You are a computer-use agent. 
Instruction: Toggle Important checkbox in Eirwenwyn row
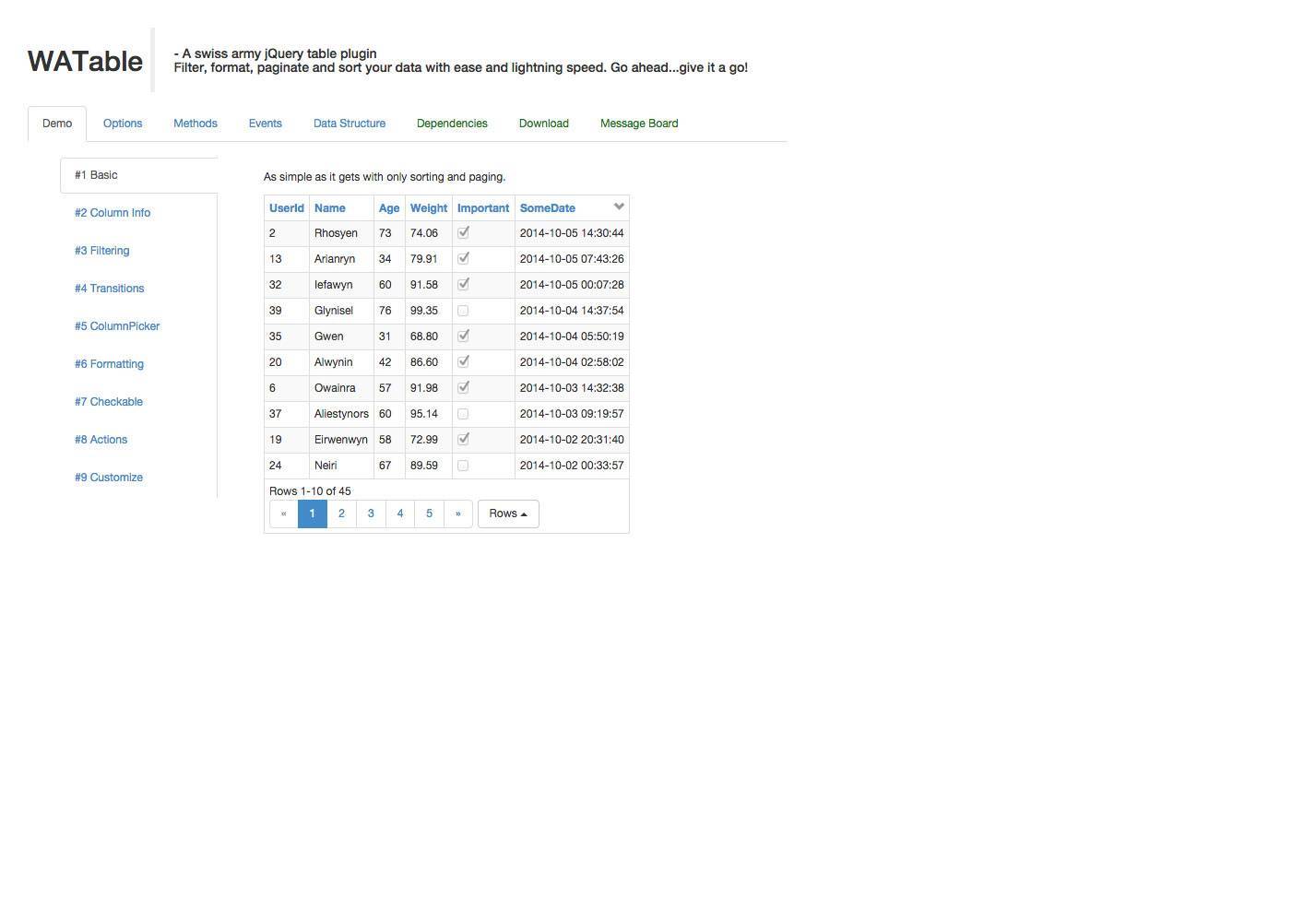(463, 440)
